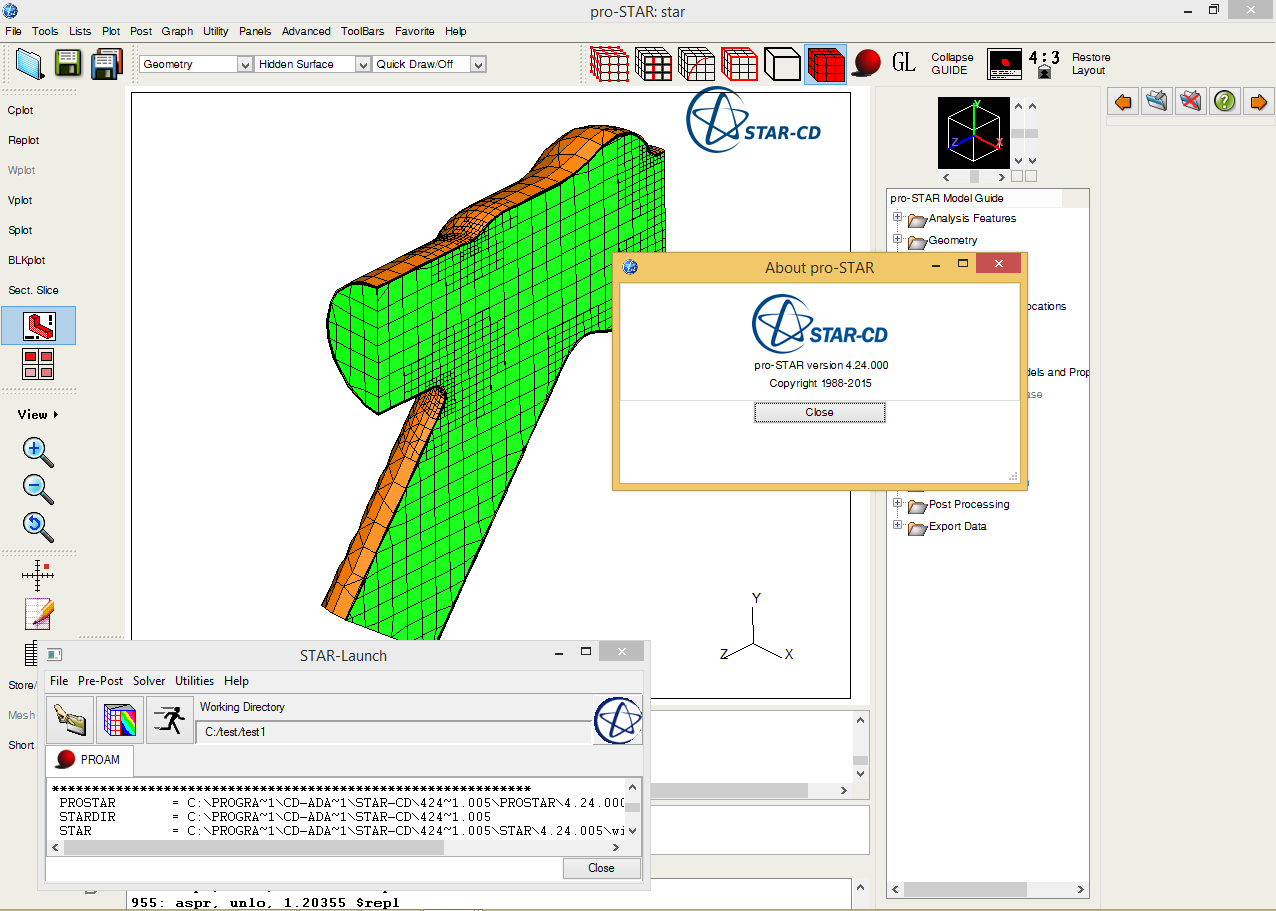1276x911 pixels.
Task: Click the Sect. Slice button
Action: (33, 290)
